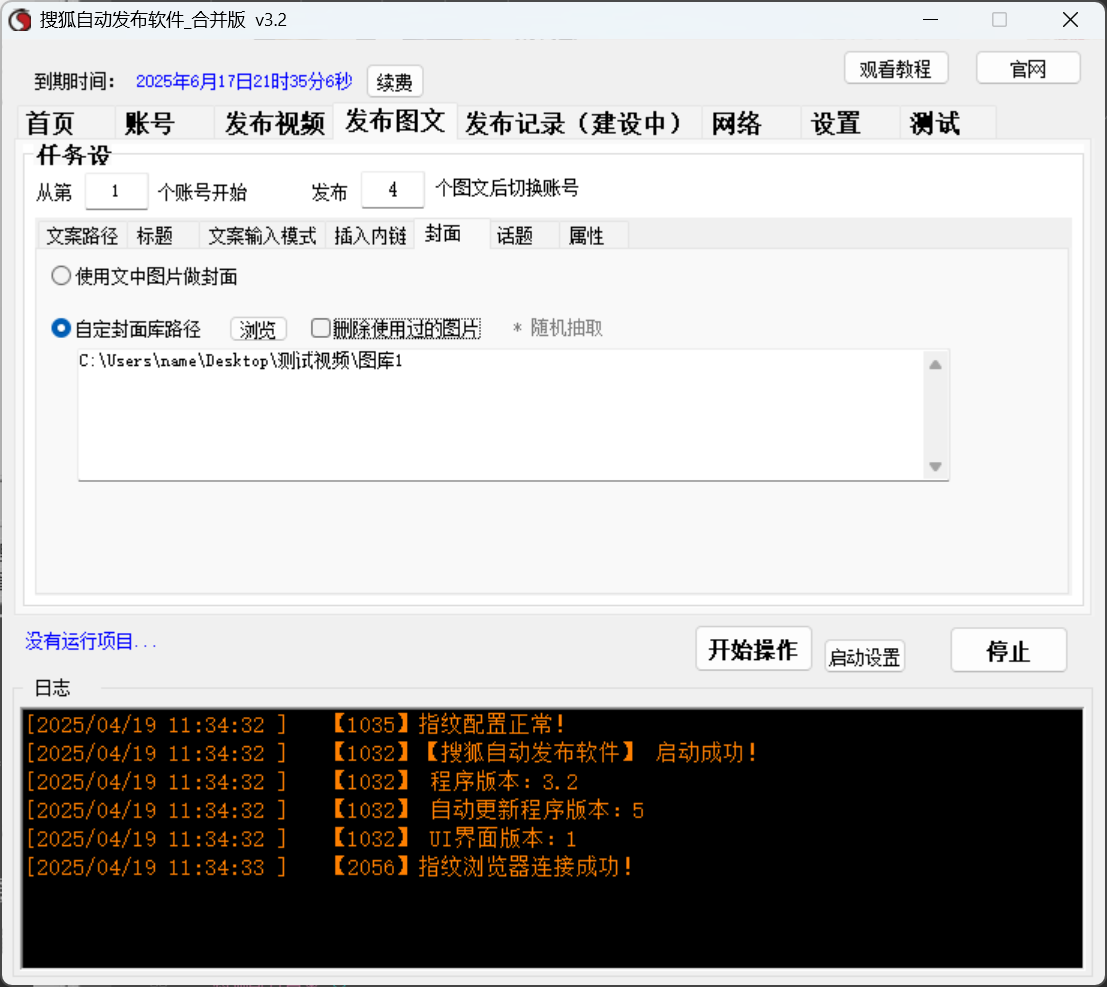This screenshot has width=1107, height=987.
Task: Switch to 文案输入模式 sub-tab
Action: click(262, 236)
